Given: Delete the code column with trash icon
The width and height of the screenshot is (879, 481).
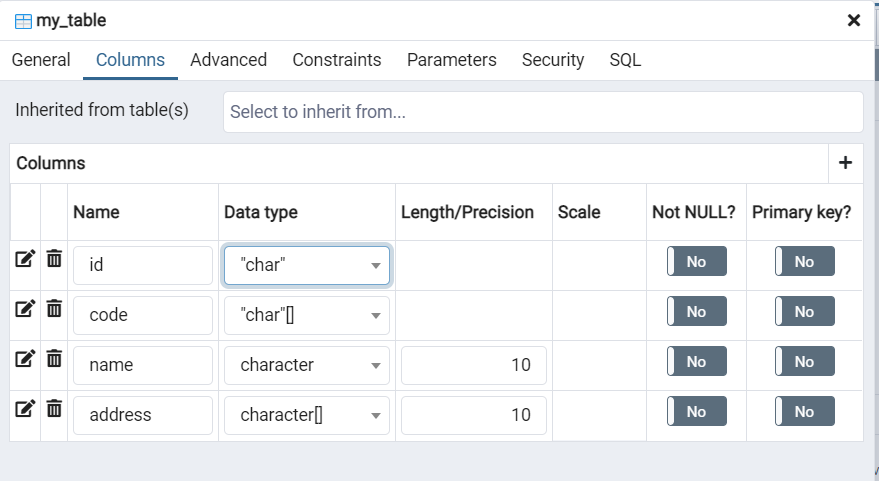Looking at the screenshot, I should coord(54,309).
